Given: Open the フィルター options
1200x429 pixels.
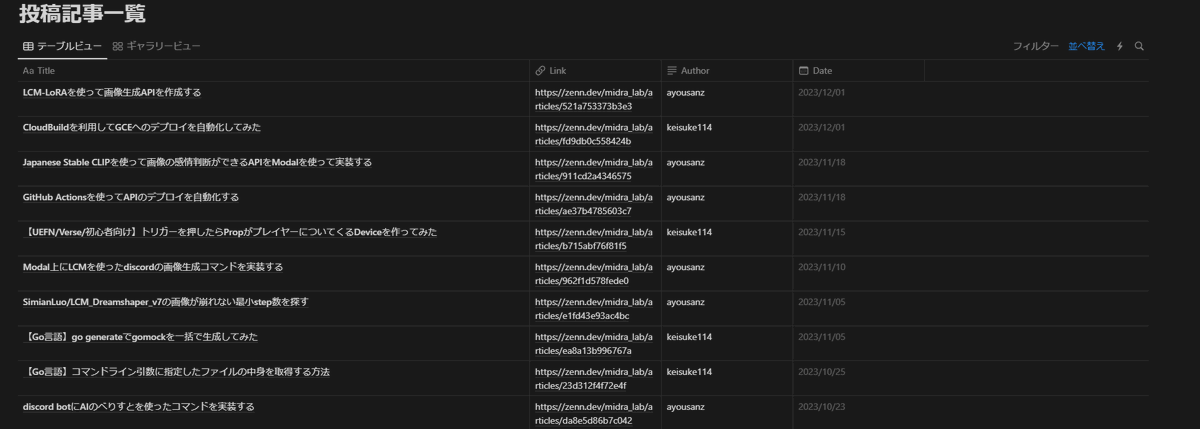Looking at the screenshot, I should (x=1035, y=46).
